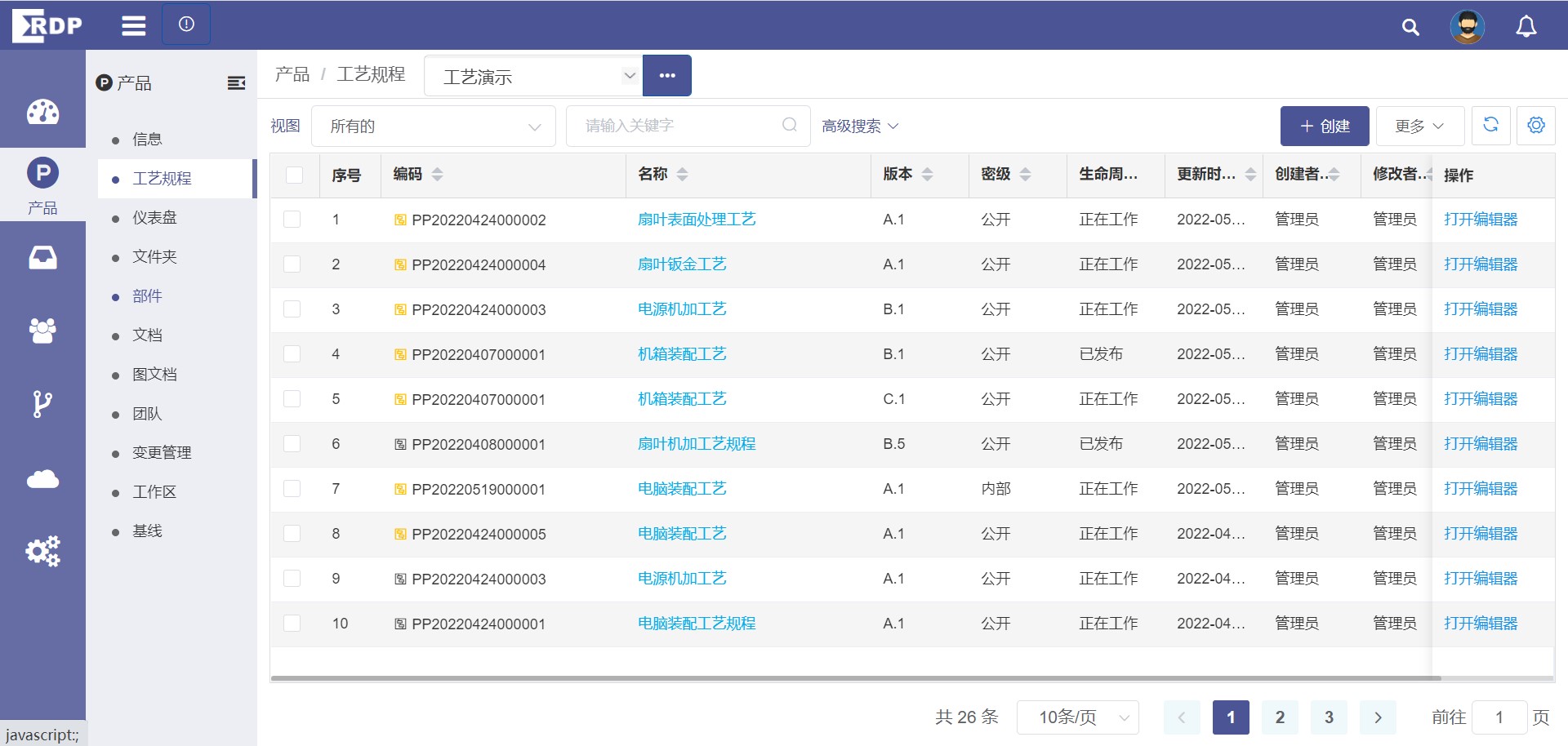Image resolution: width=1568 pixels, height=746 pixels.
Task: Refresh the list with the refresh icon
Action: [x=1491, y=126]
